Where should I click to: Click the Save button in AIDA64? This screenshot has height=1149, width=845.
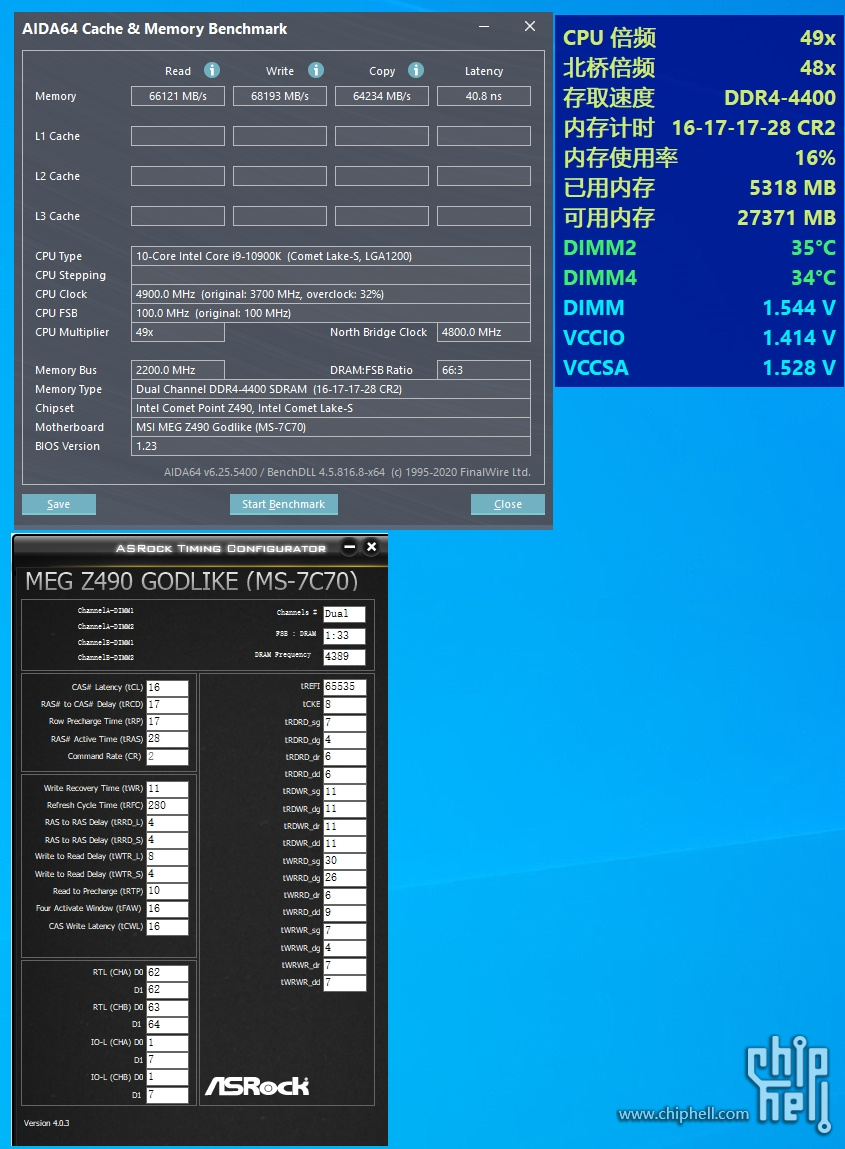click(59, 504)
